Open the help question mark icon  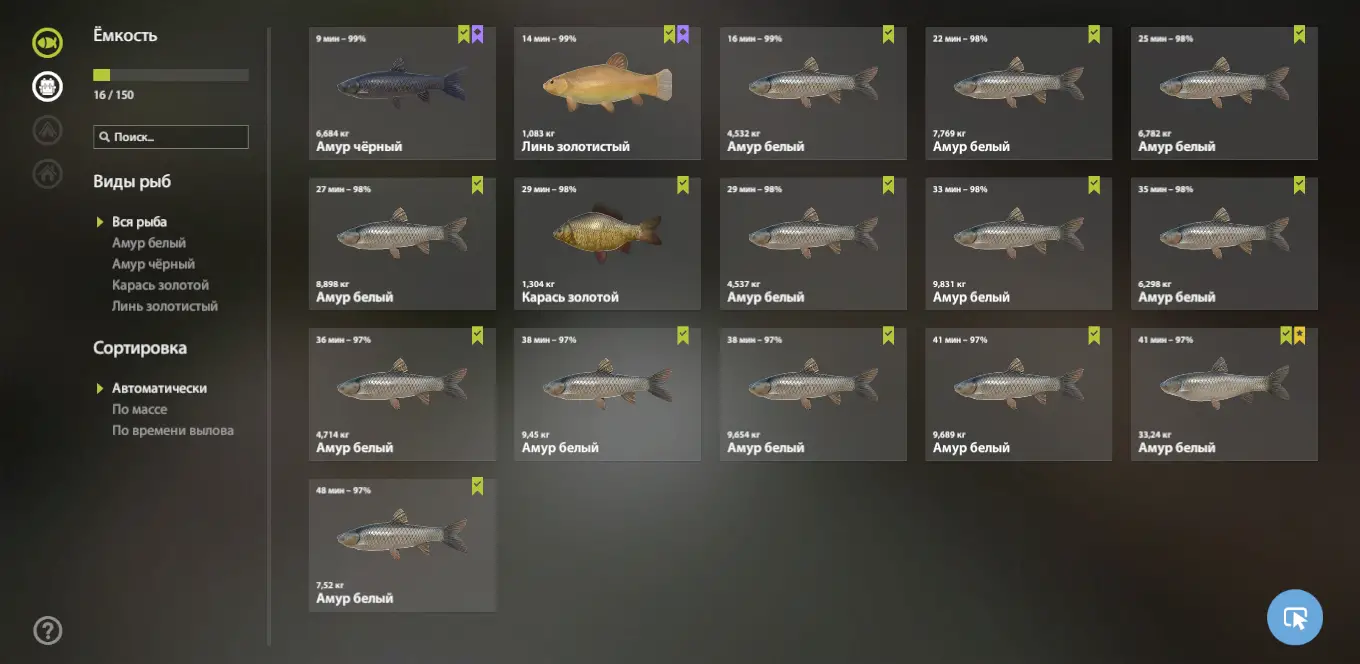click(48, 630)
